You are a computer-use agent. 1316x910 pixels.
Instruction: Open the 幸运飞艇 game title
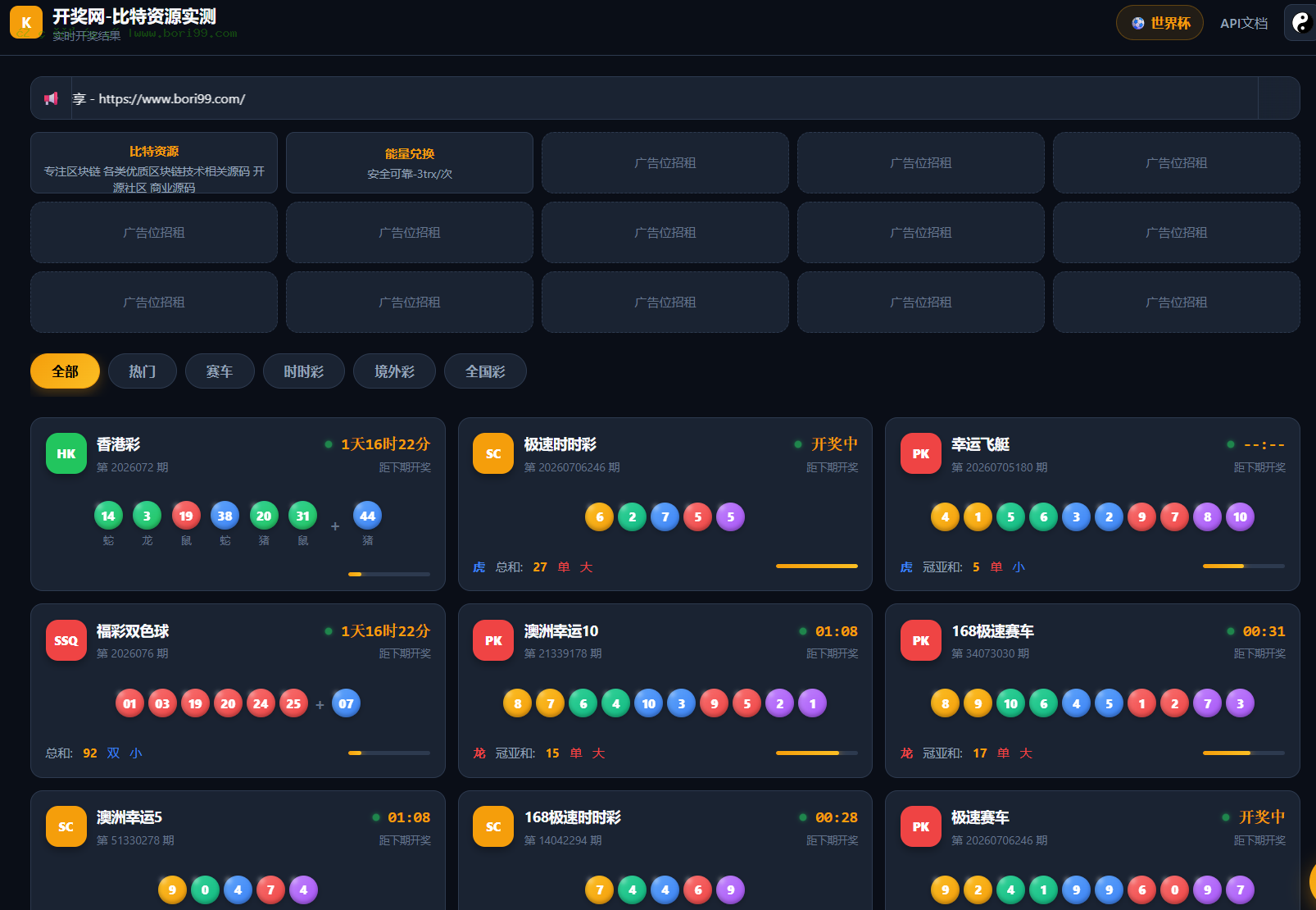(981, 444)
